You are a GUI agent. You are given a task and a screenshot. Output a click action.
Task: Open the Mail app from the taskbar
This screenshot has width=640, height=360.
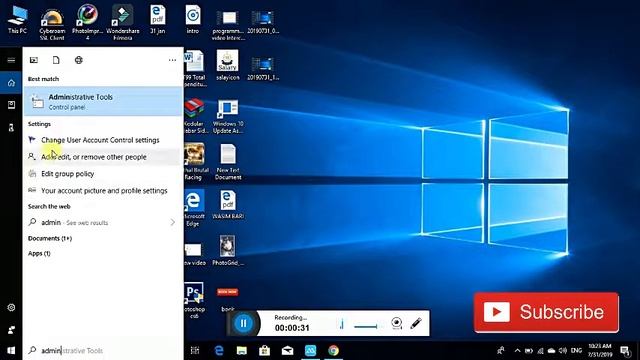click(287, 350)
